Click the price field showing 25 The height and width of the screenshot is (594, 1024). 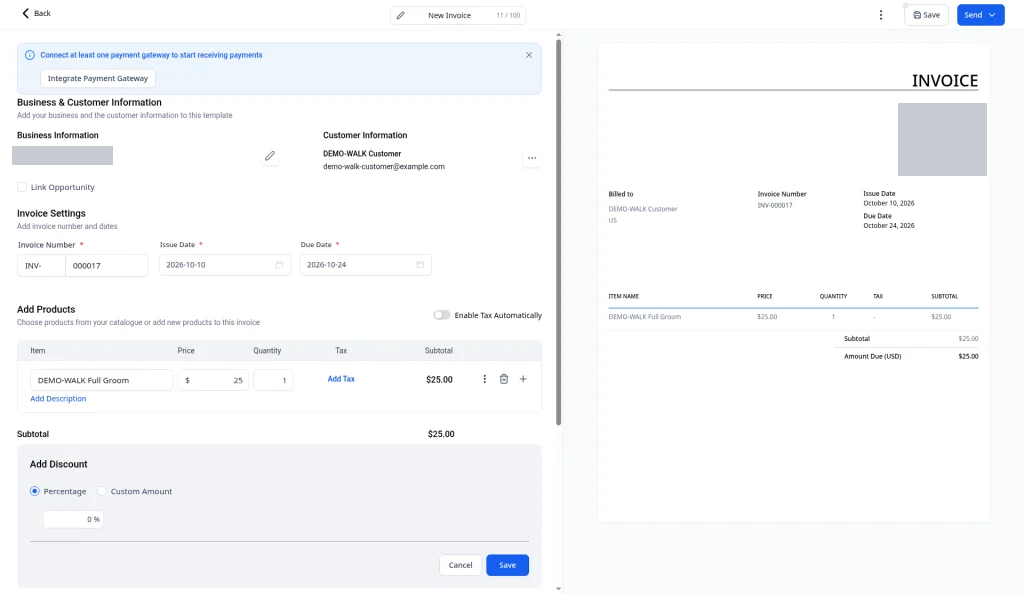click(213, 380)
